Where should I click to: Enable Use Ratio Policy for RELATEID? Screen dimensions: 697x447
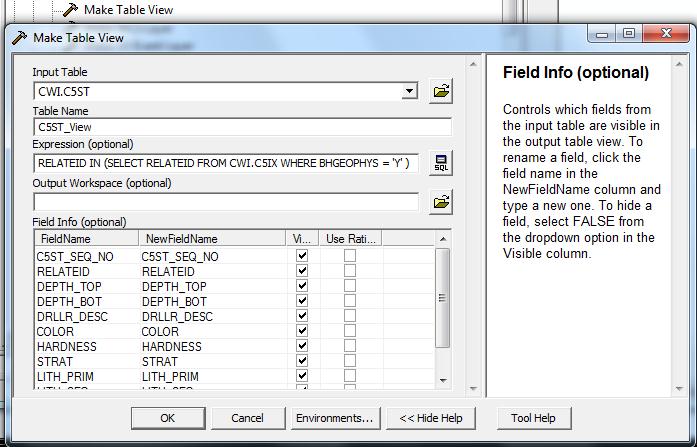coord(349,271)
